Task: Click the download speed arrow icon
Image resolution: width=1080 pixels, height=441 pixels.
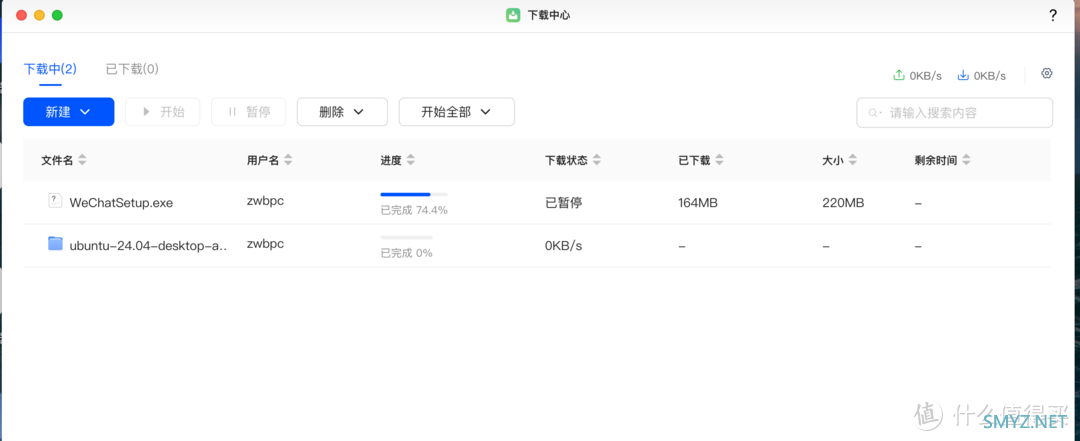Action: point(963,75)
